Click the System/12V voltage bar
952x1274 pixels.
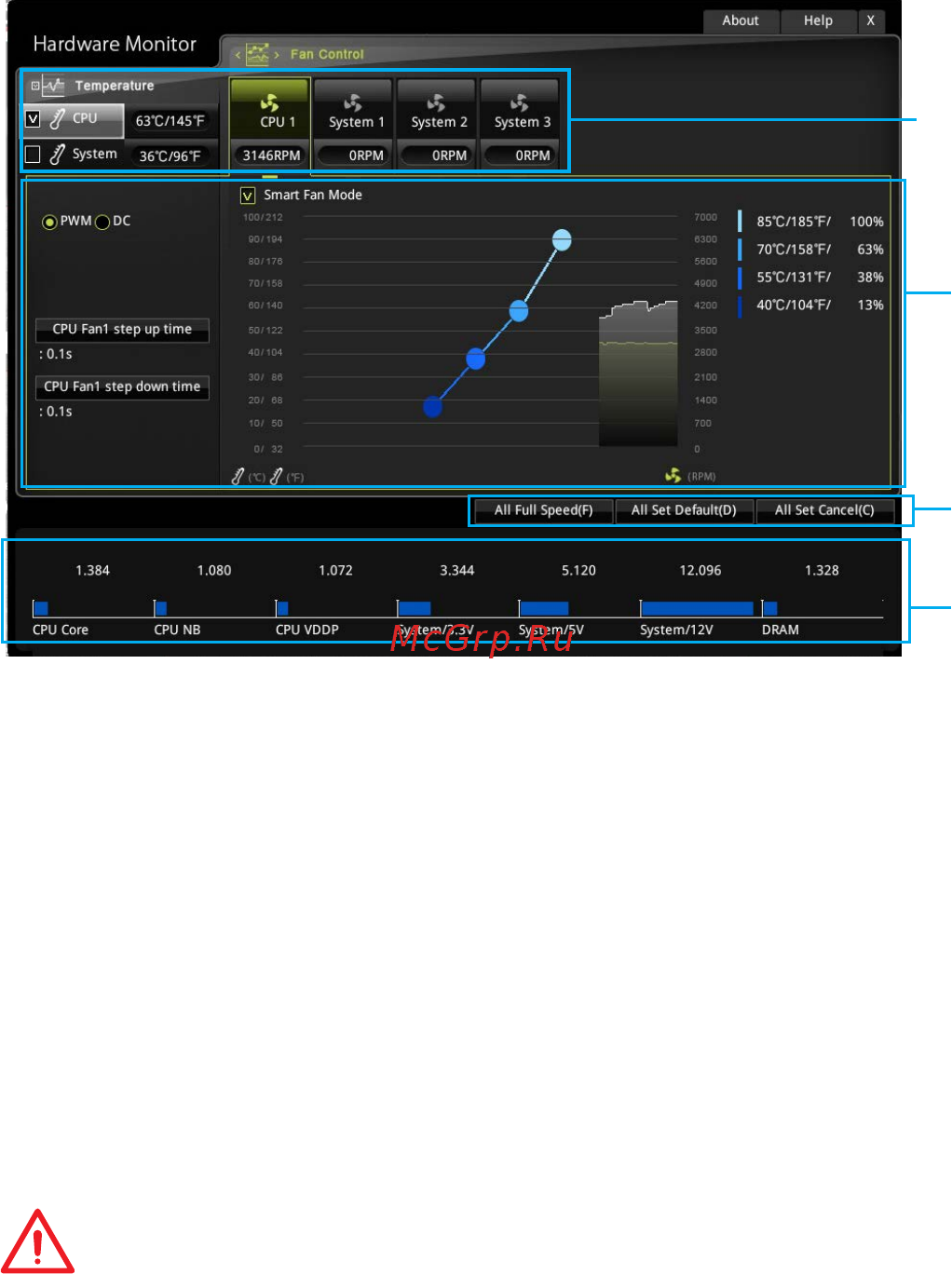pyautogui.click(x=697, y=608)
